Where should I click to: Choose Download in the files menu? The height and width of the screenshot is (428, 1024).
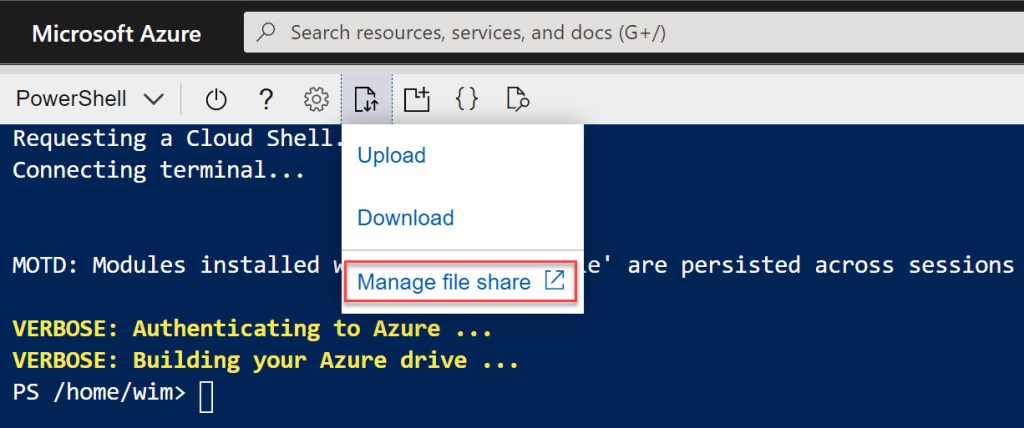click(x=405, y=218)
